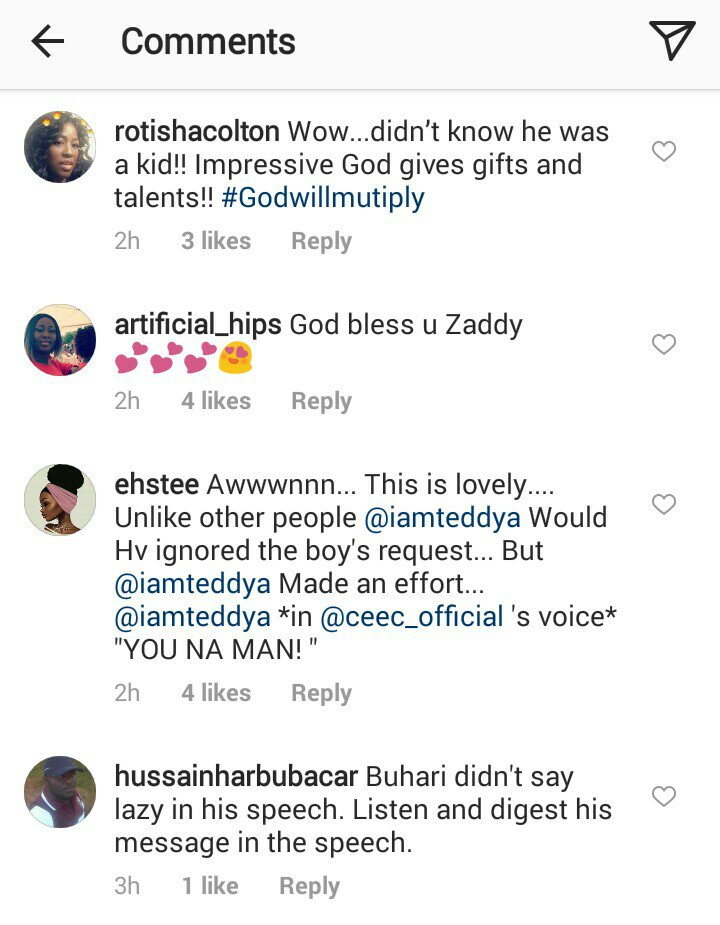Heart hussainharbubacar's comment
The height and width of the screenshot is (925, 720).
pos(664,796)
